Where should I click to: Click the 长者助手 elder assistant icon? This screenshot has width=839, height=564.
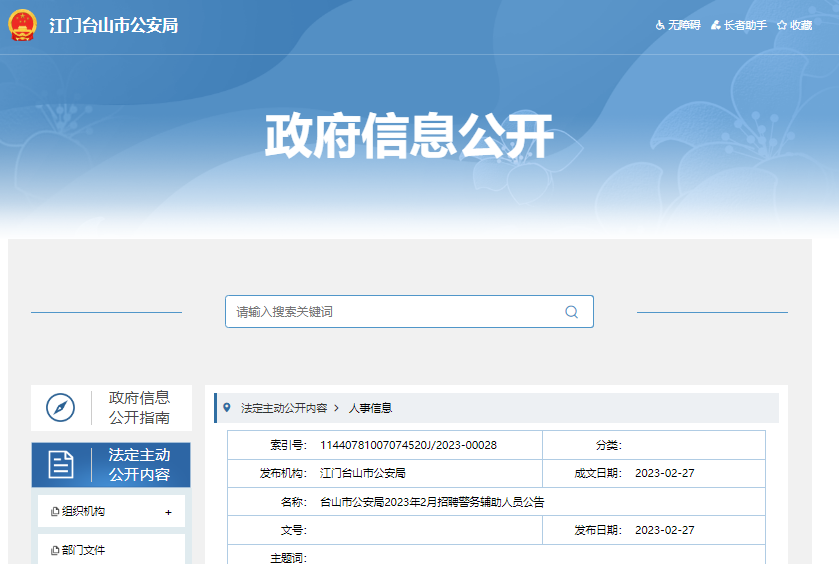click(x=716, y=25)
